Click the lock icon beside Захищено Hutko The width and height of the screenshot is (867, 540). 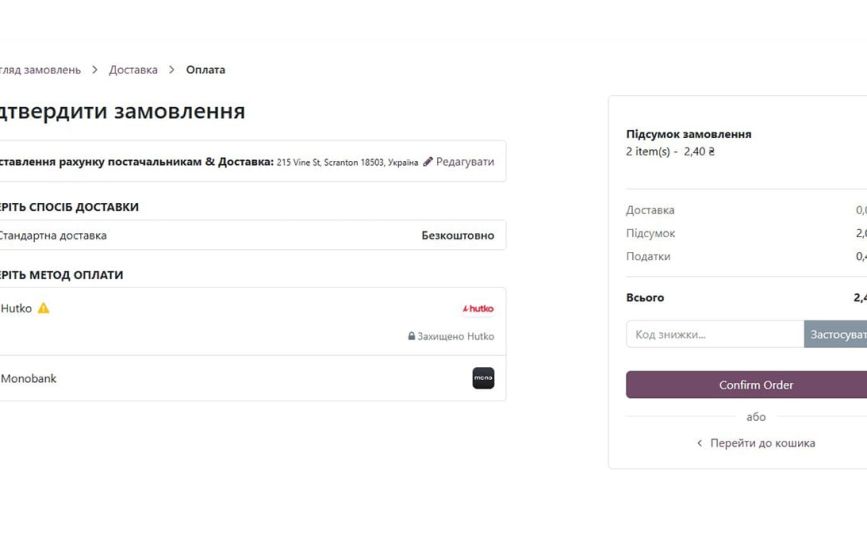(411, 337)
